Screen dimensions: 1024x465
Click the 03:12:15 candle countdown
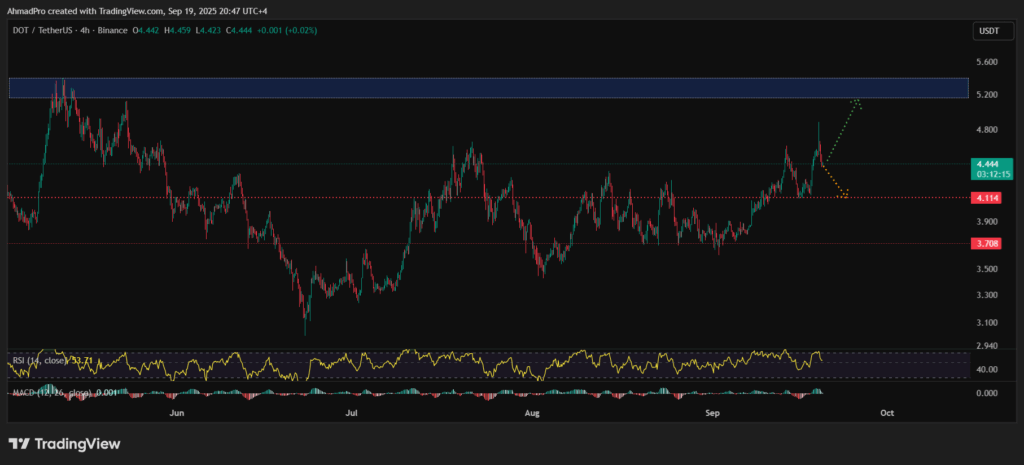992,174
